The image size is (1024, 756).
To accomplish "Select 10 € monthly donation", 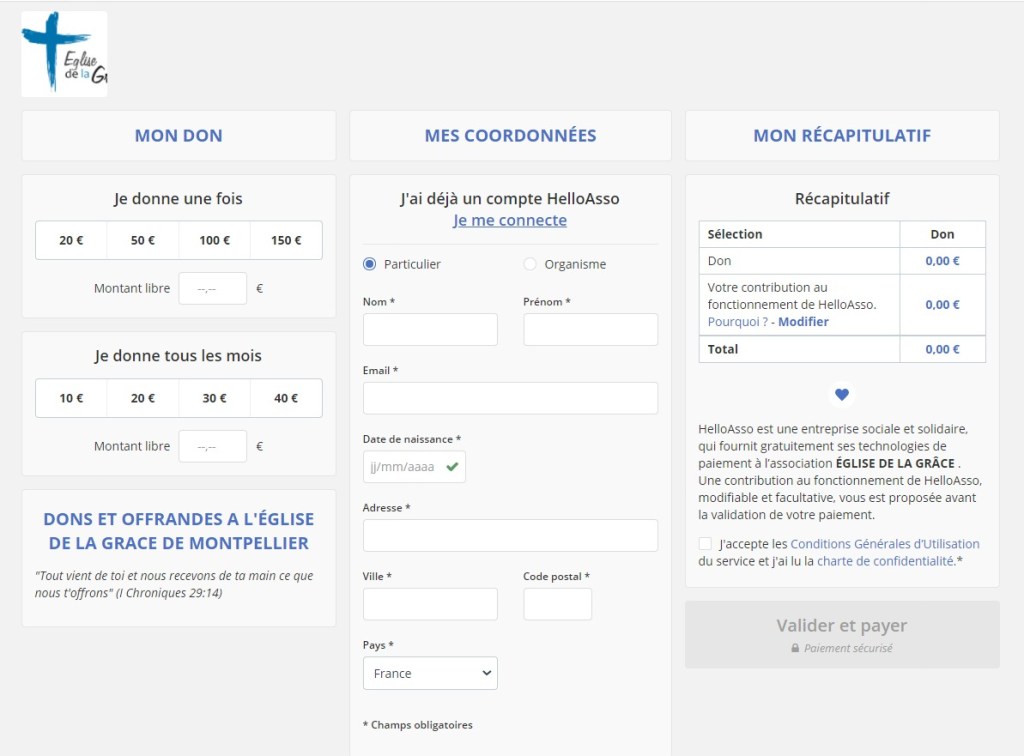I will (x=71, y=398).
